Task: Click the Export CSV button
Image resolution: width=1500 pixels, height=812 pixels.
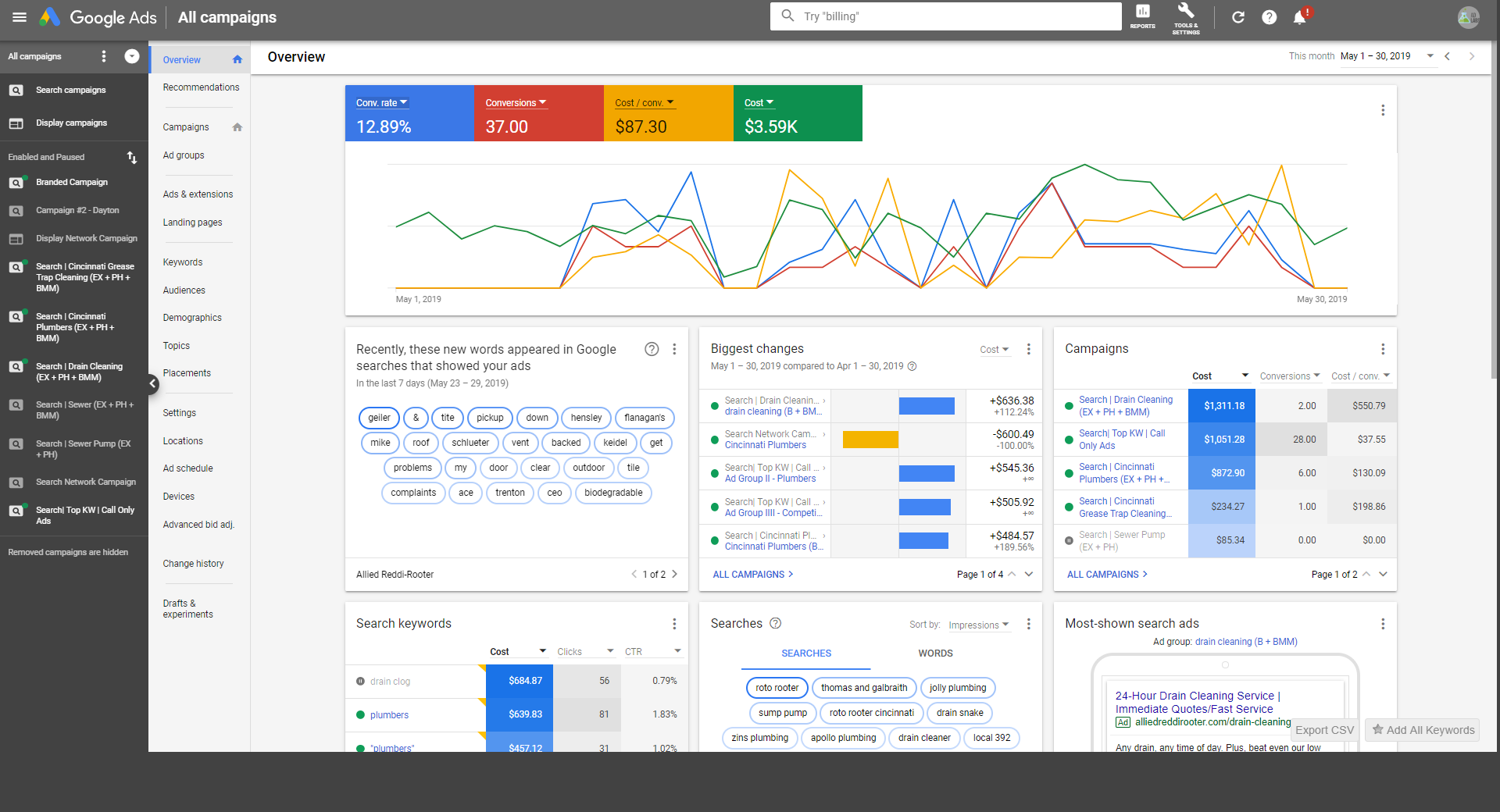Action: [1324, 730]
